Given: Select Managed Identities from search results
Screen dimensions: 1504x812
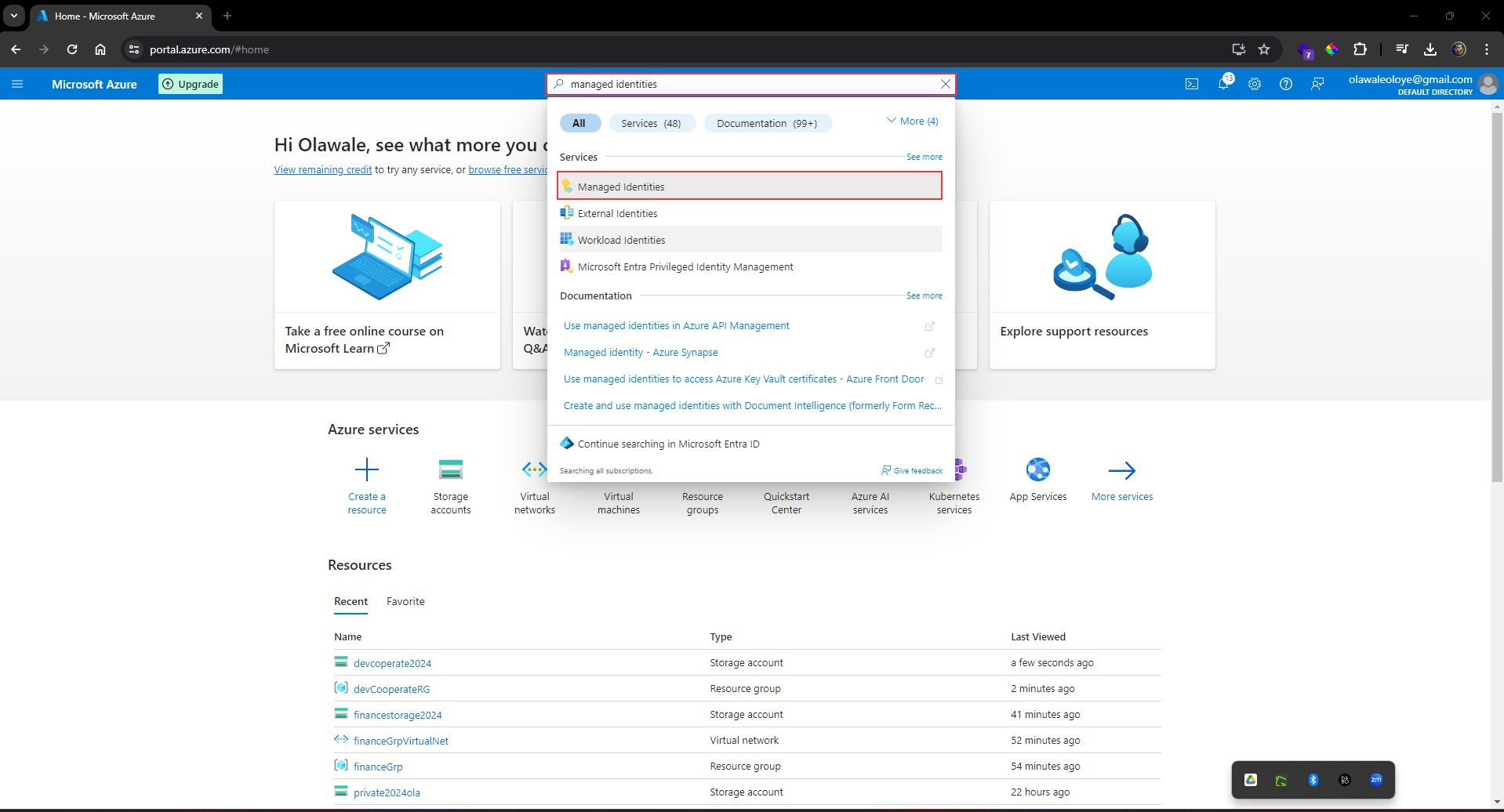Looking at the screenshot, I should (x=620, y=186).
